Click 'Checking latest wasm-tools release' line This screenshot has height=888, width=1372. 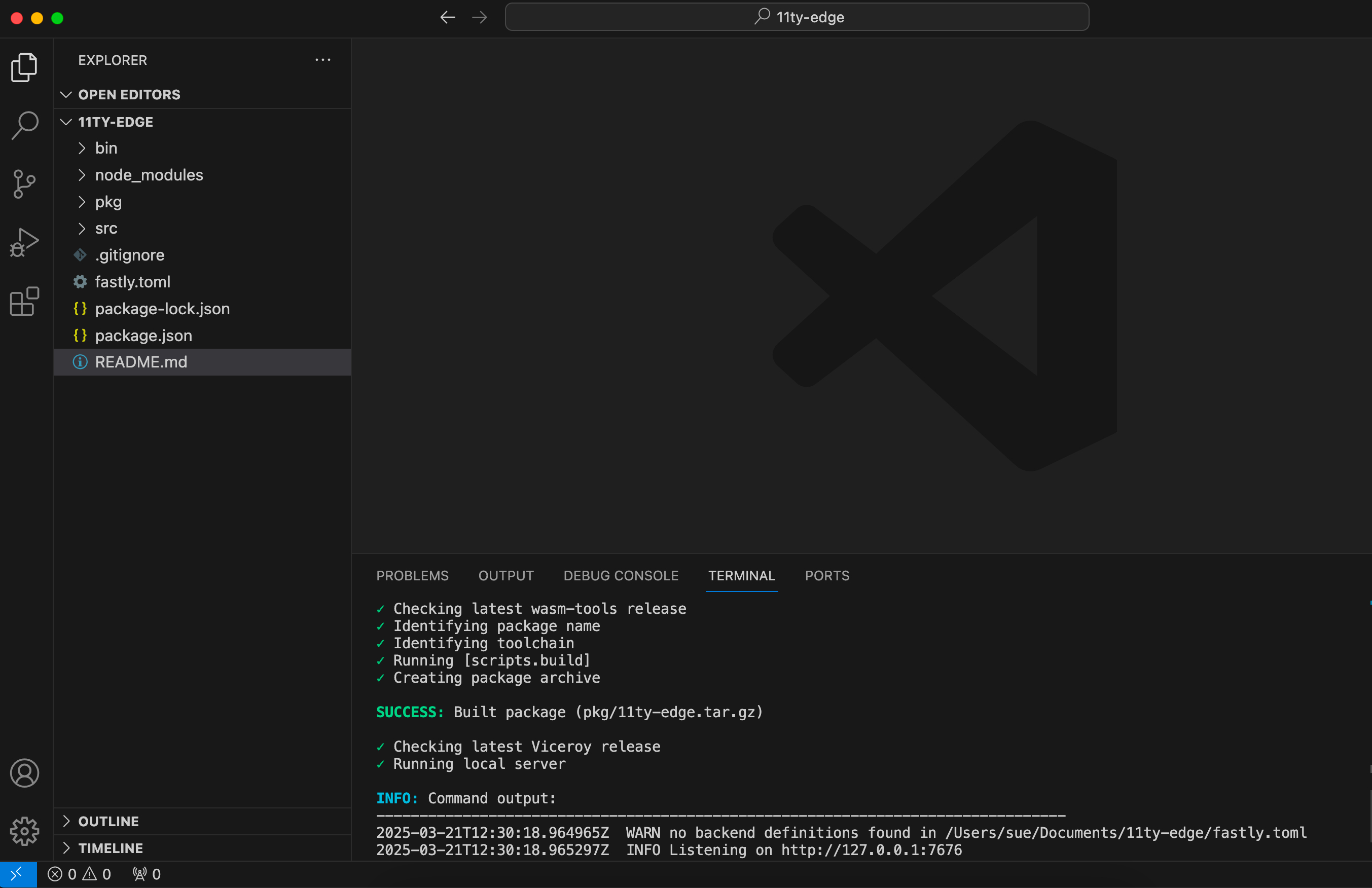tap(539, 609)
